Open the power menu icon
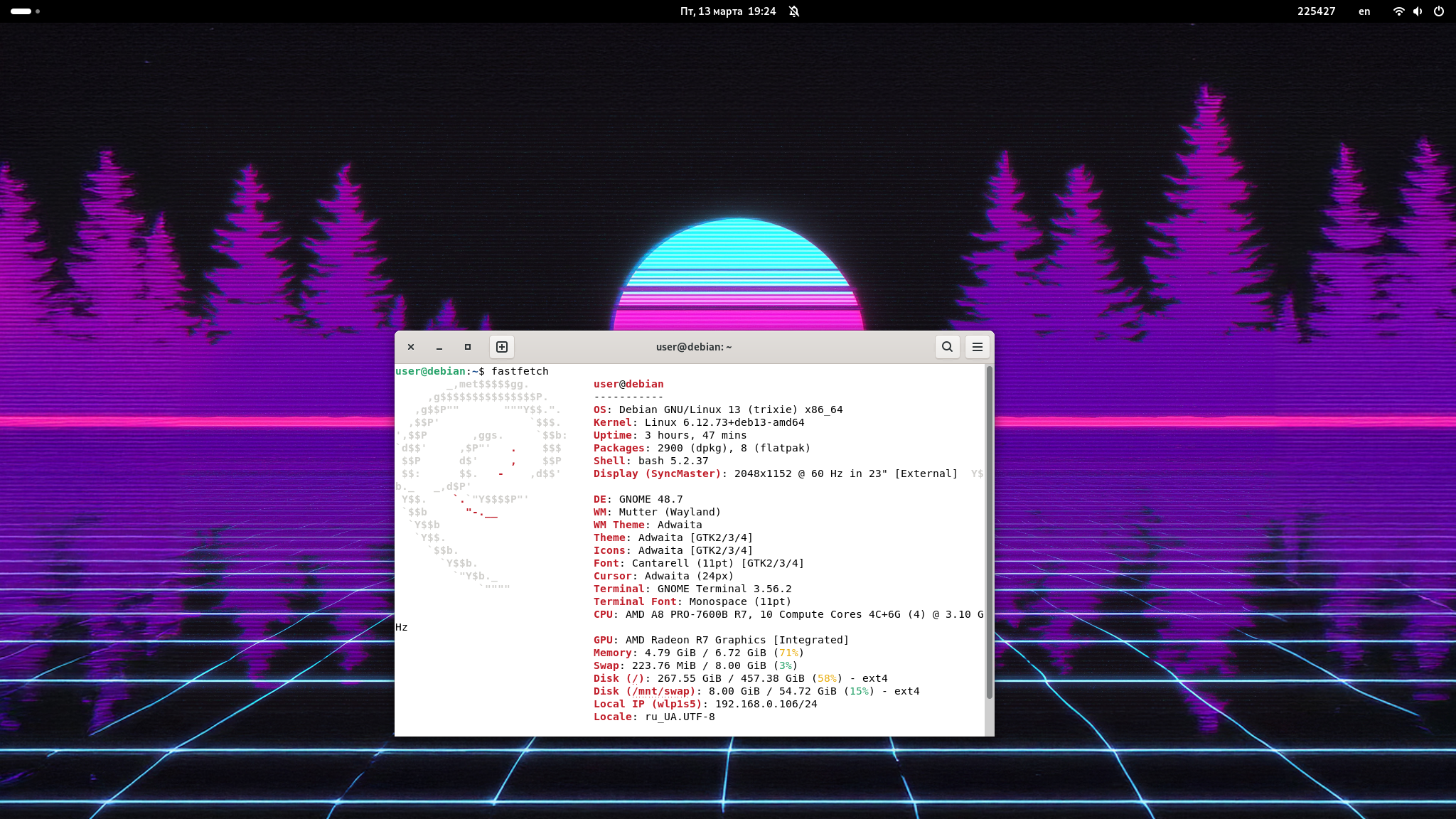This screenshot has width=1456, height=819. pos(1439,11)
